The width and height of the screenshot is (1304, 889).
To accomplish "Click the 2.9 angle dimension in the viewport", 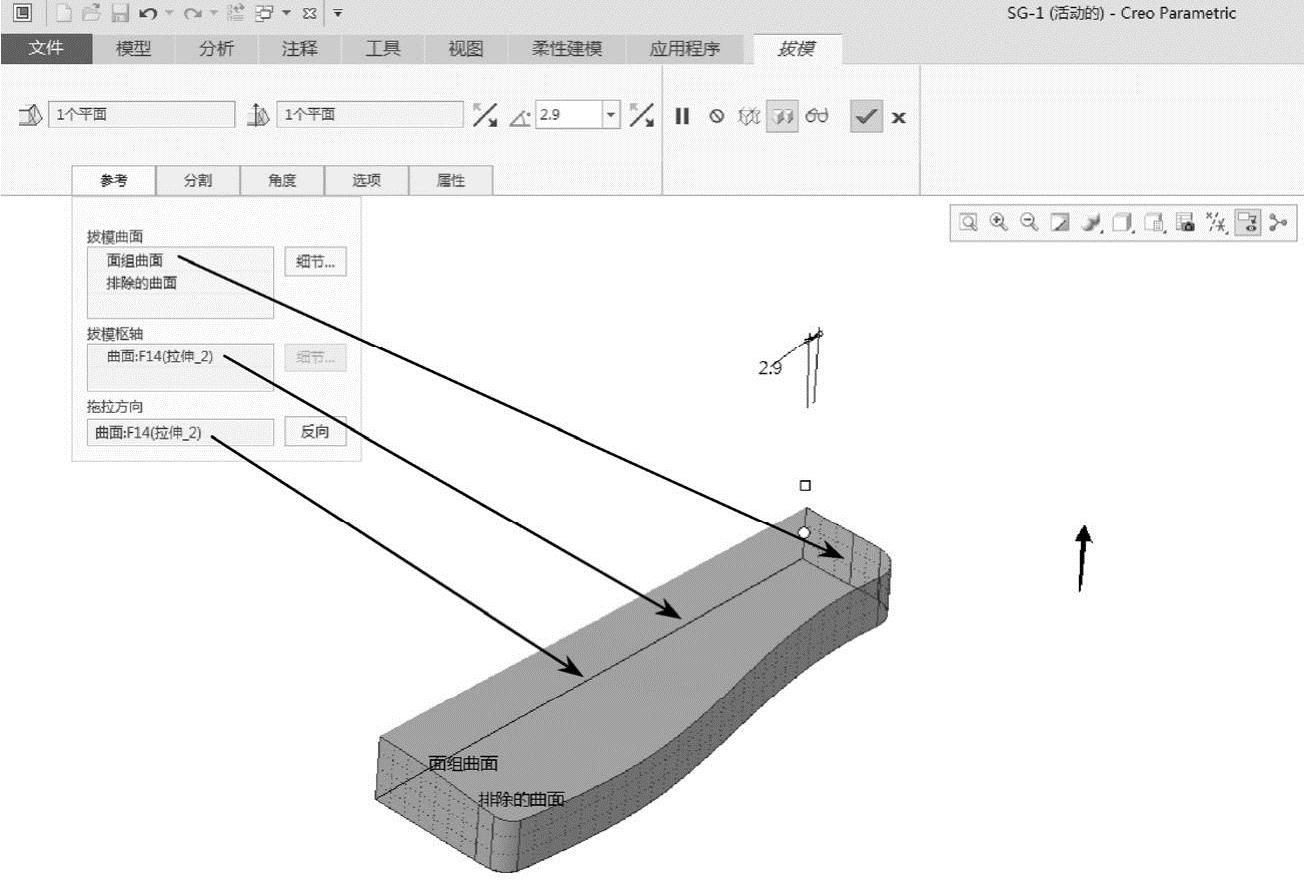I will pyautogui.click(x=769, y=367).
